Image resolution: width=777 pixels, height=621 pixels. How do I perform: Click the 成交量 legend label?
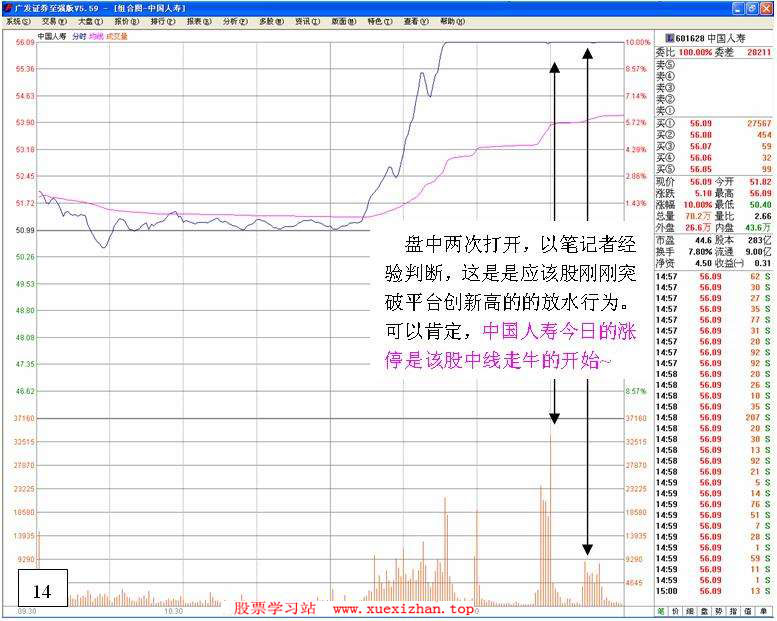click(117, 36)
